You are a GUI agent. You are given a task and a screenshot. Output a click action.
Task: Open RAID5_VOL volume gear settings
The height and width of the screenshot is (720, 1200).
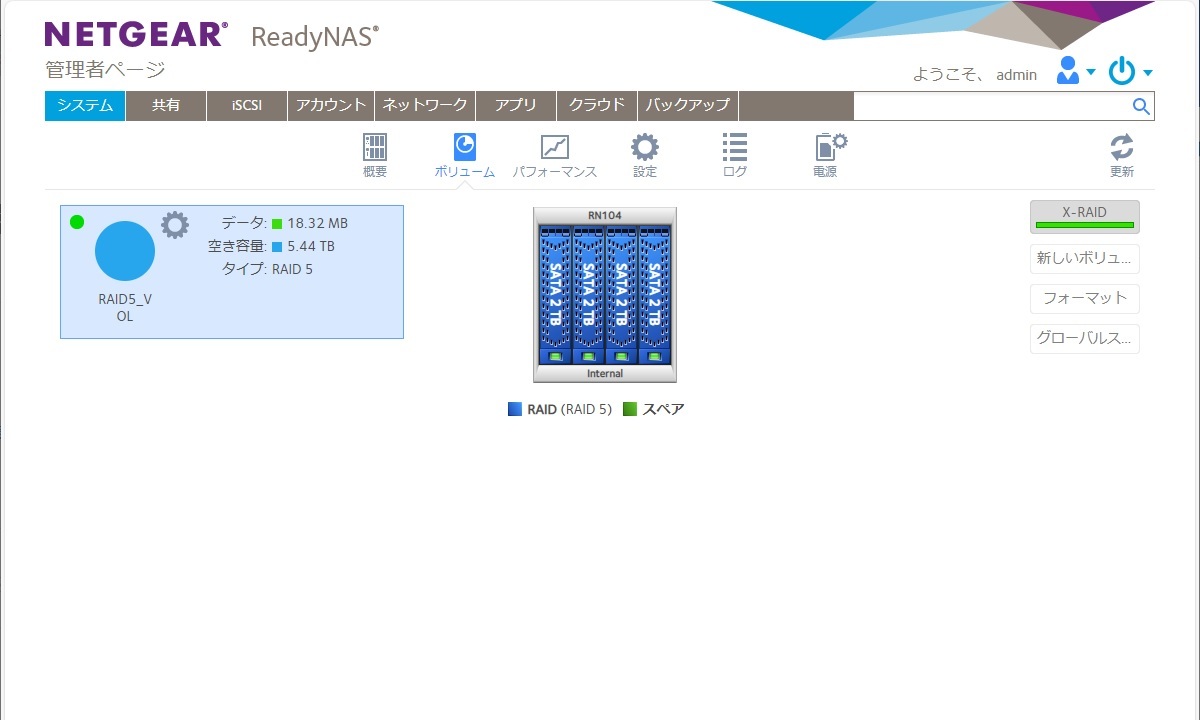175,225
